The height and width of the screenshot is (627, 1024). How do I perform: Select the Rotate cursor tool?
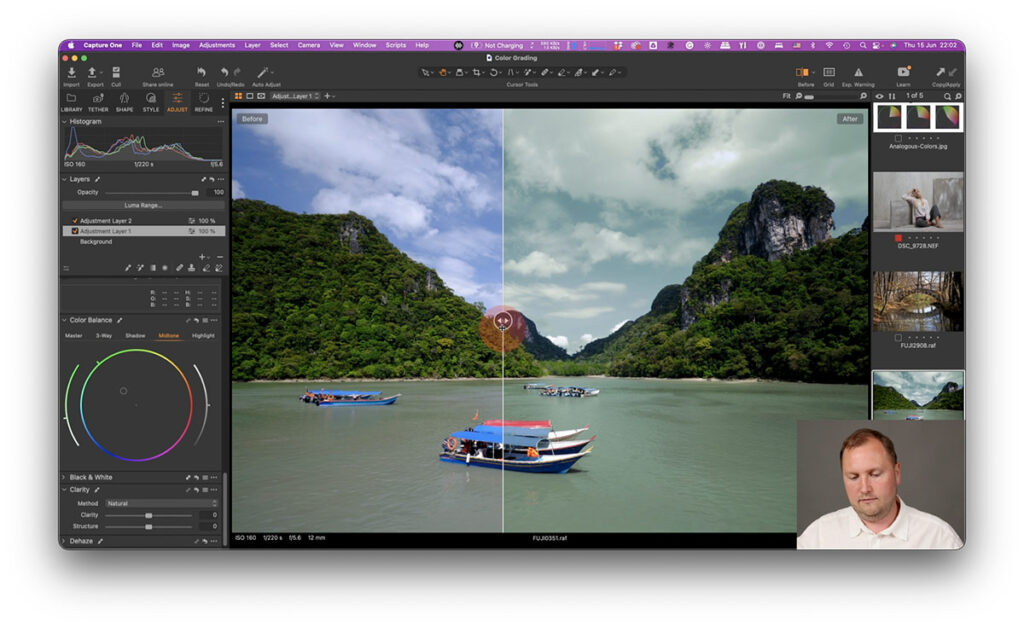494,73
